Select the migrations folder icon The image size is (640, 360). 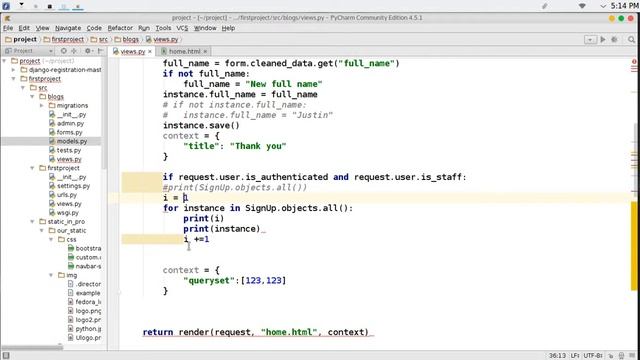pos(52,106)
